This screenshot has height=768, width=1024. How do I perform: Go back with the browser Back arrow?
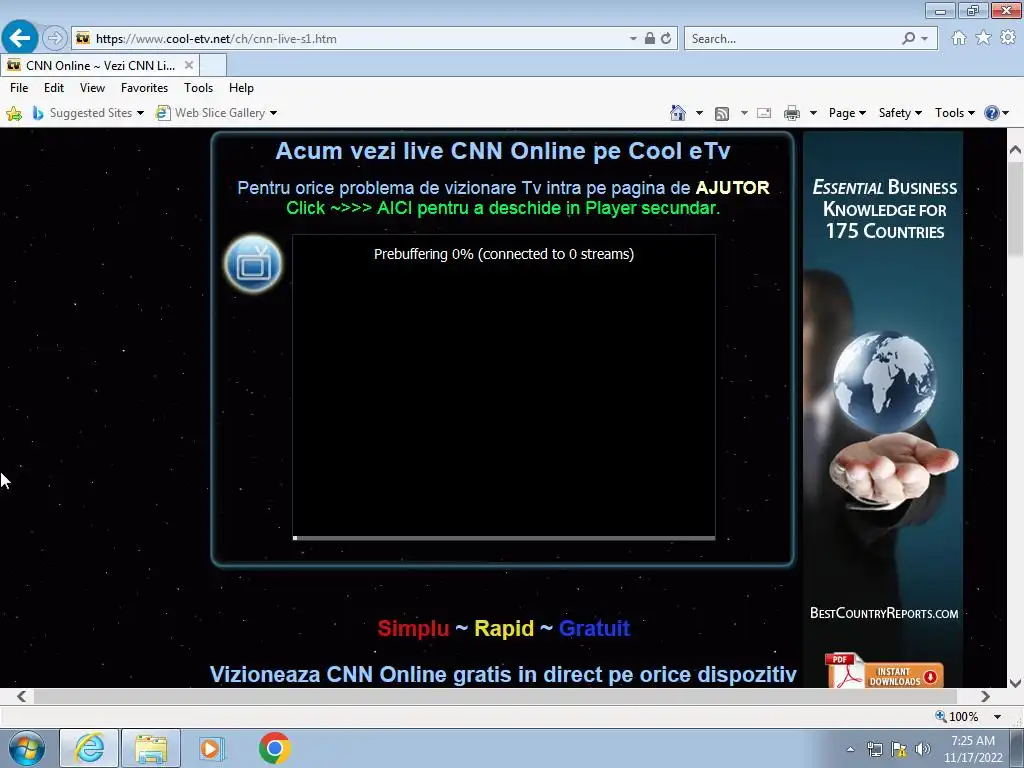(20, 38)
